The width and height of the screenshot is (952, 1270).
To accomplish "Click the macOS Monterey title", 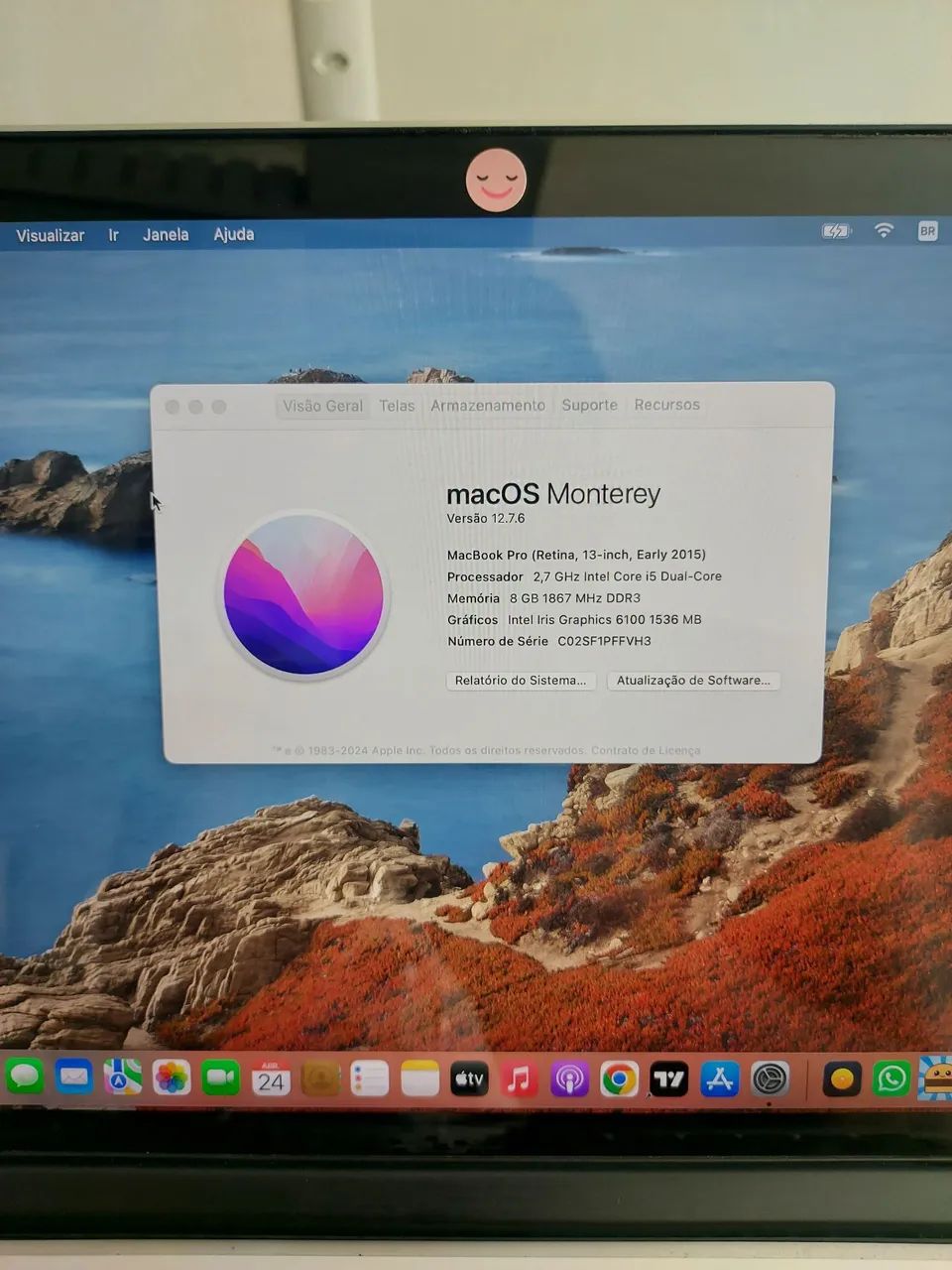I will coord(553,493).
